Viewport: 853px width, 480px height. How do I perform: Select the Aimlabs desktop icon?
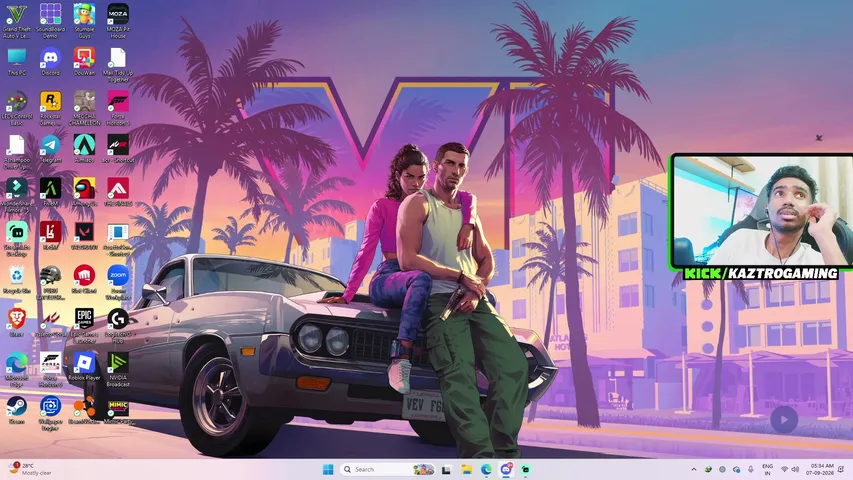click(x=84, y=149)
